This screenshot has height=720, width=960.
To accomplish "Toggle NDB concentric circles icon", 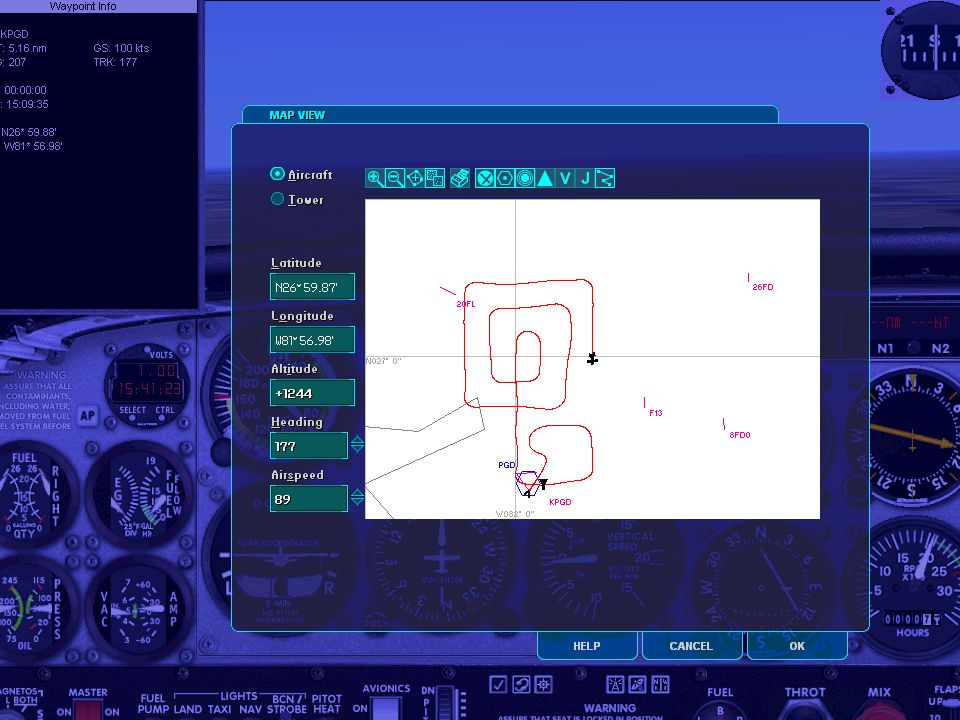I will coord(525,178).
